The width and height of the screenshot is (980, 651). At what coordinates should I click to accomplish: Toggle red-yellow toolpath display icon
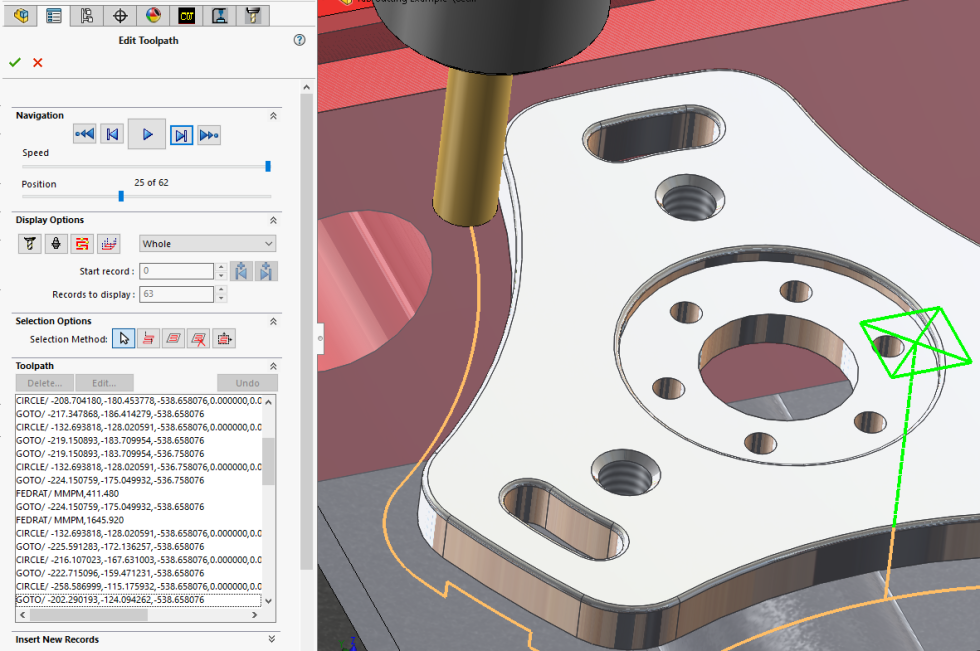[x=82, y=244]
